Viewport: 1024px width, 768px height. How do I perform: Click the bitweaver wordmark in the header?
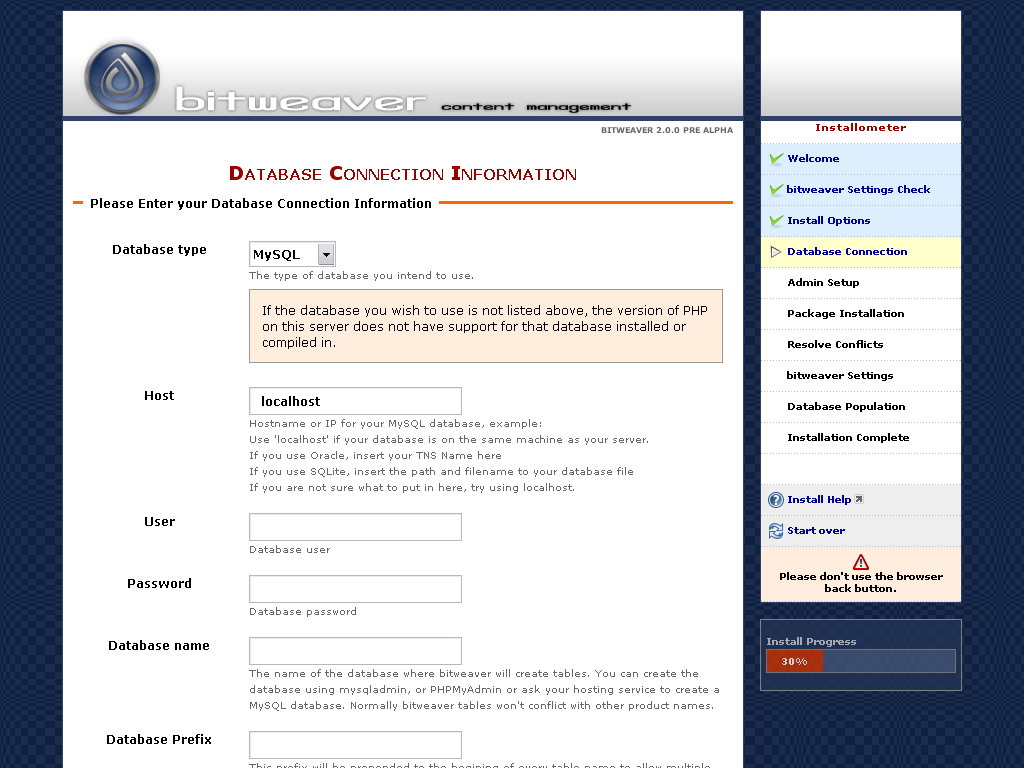[x=300, y=100]
